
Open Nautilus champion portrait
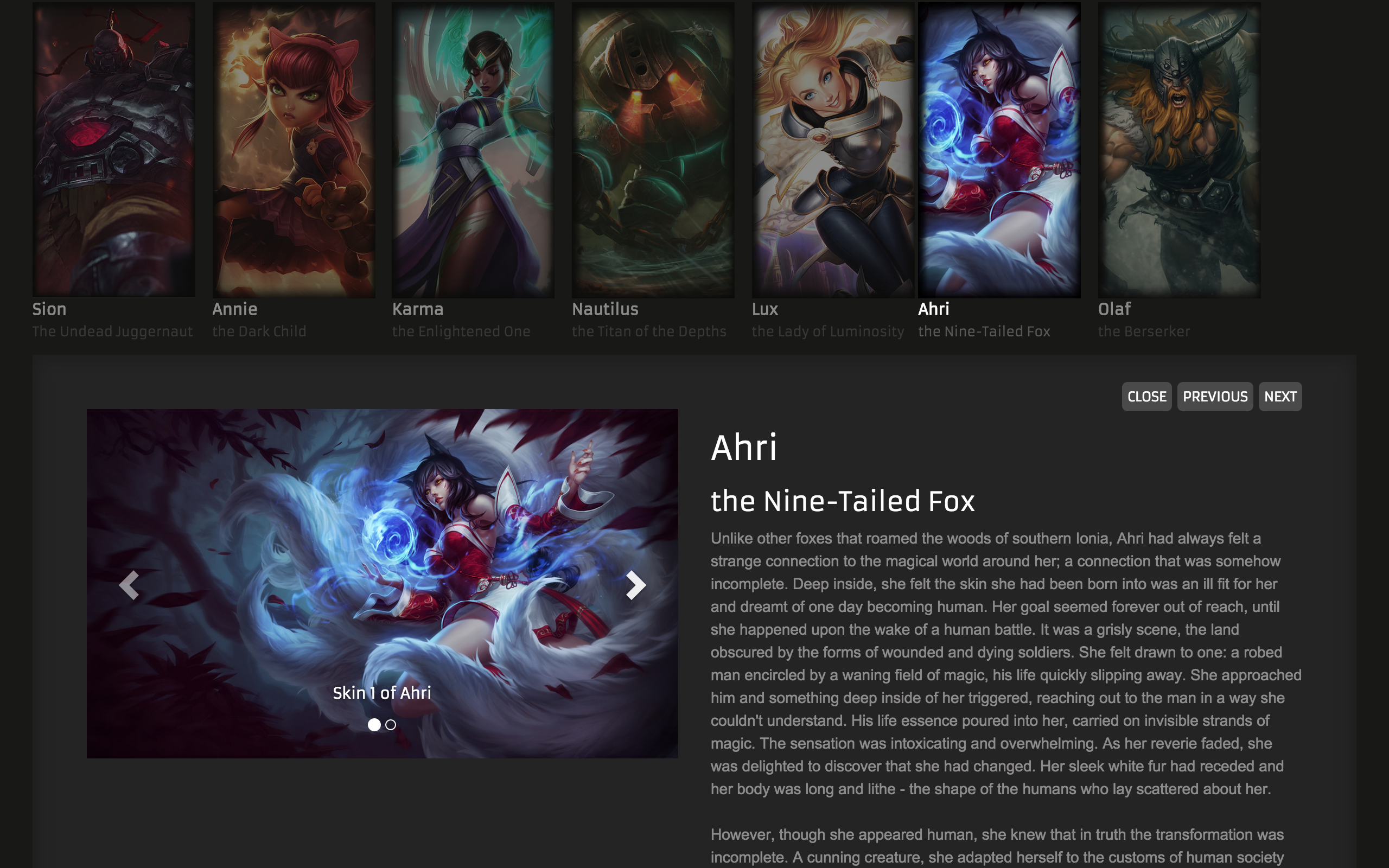tap(653, 149)
